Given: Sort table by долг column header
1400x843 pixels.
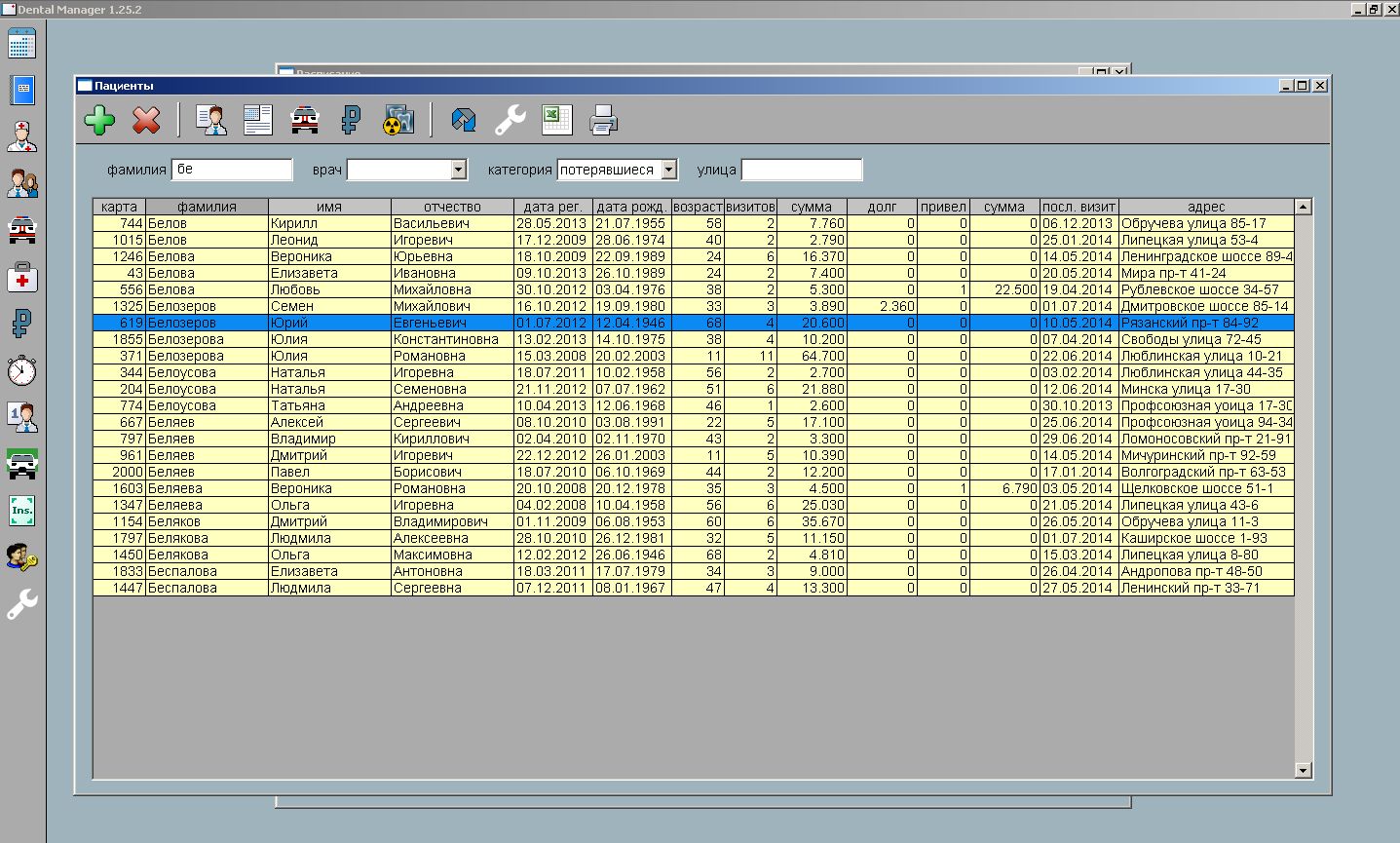Looking at the screenshot, I should (x=882, y=207).
